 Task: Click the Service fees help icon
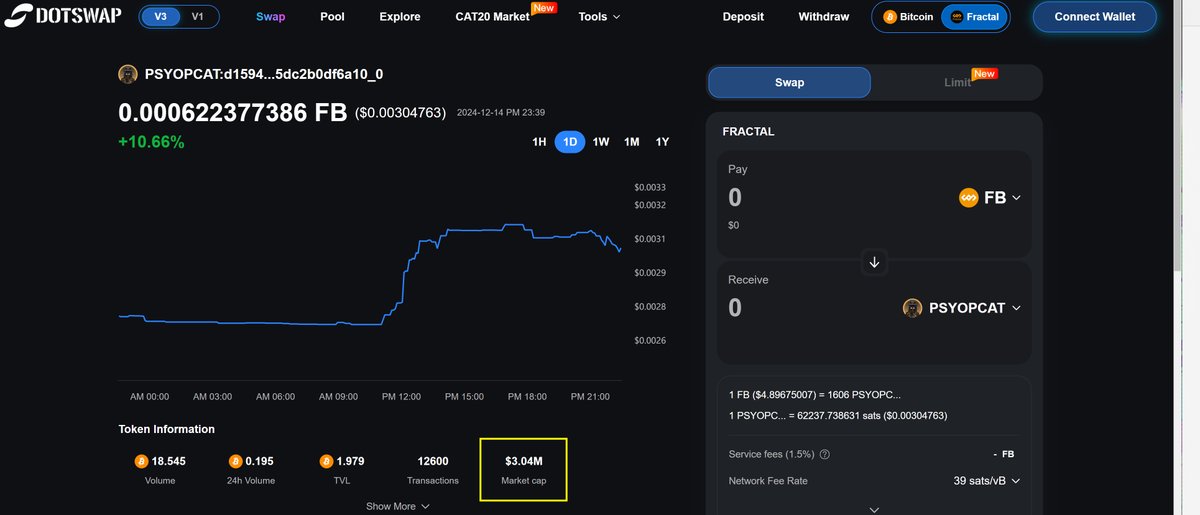(824, 454)
